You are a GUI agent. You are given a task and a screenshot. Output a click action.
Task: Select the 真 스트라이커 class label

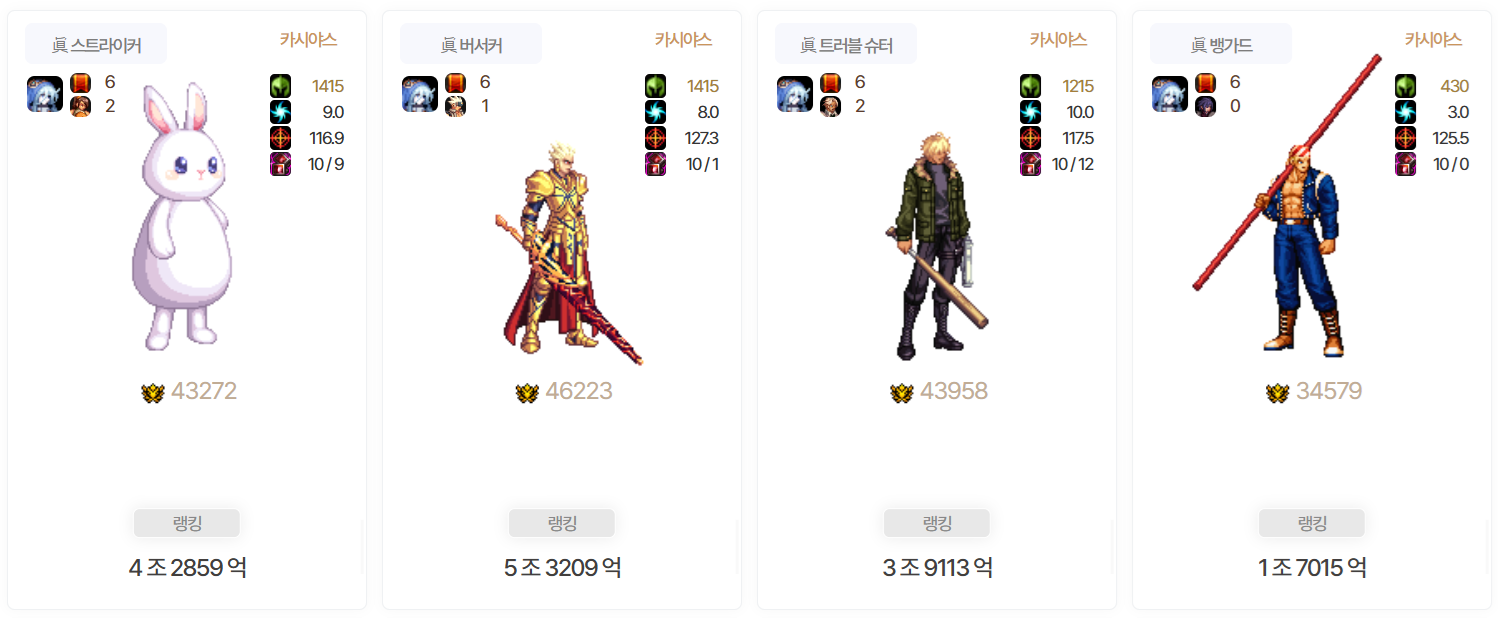[x=96, y=44]
